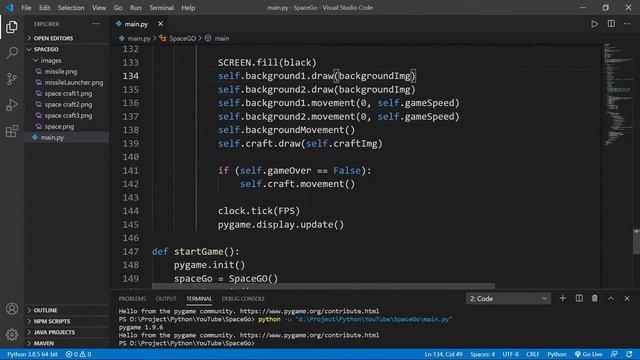Switch to the Terminal panel tab
Screen dimensions: 640x360
click(199, 299)
